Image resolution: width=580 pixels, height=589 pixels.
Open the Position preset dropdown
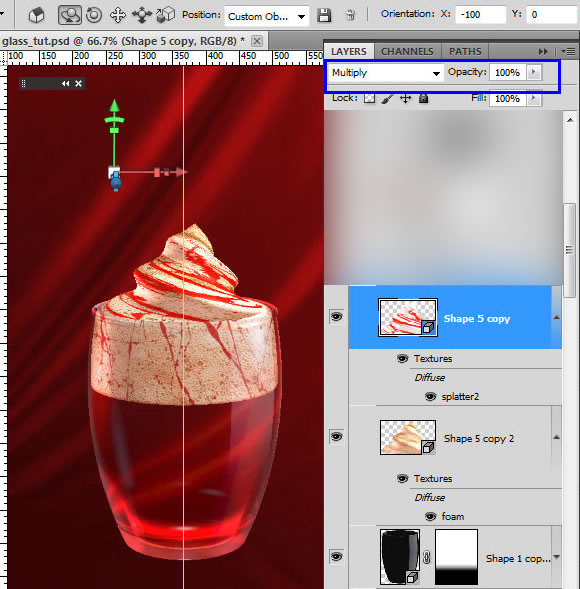tap(266, 16)
